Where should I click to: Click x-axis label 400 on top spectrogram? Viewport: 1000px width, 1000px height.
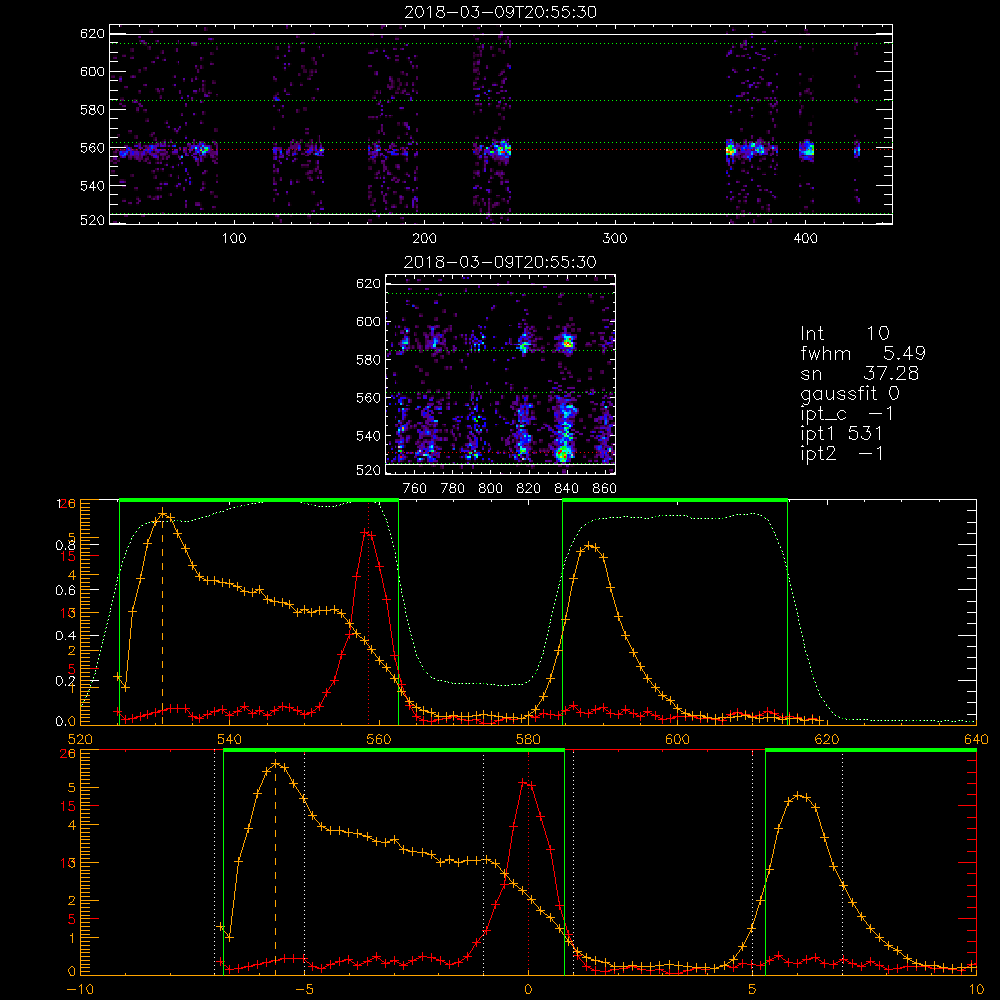click(805, 239)
